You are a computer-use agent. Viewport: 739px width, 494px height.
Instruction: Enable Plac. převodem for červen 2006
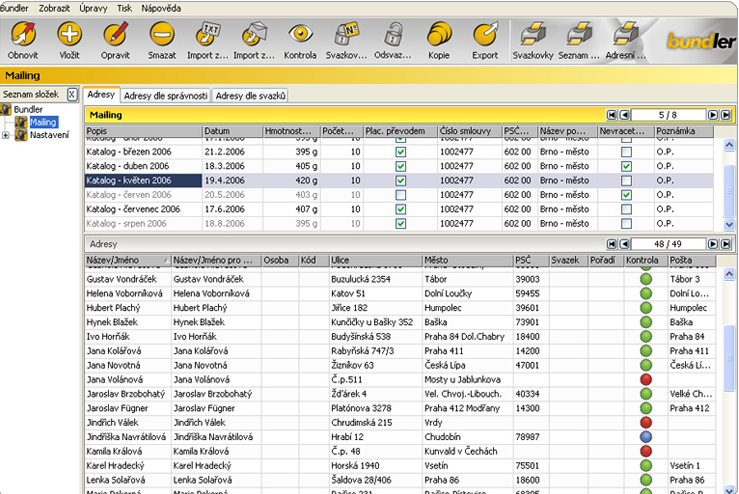pos(401,195)
